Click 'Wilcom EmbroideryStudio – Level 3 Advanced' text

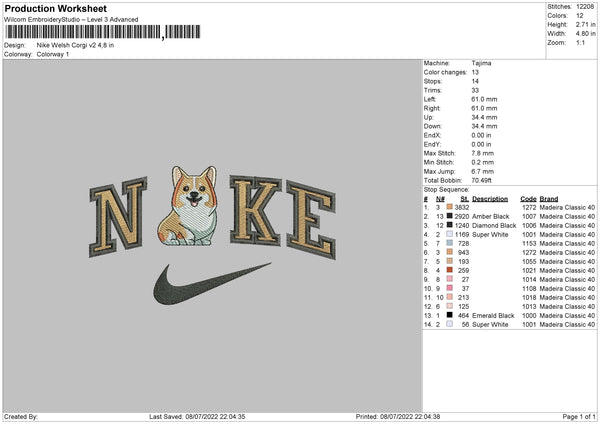coord(71,20)
